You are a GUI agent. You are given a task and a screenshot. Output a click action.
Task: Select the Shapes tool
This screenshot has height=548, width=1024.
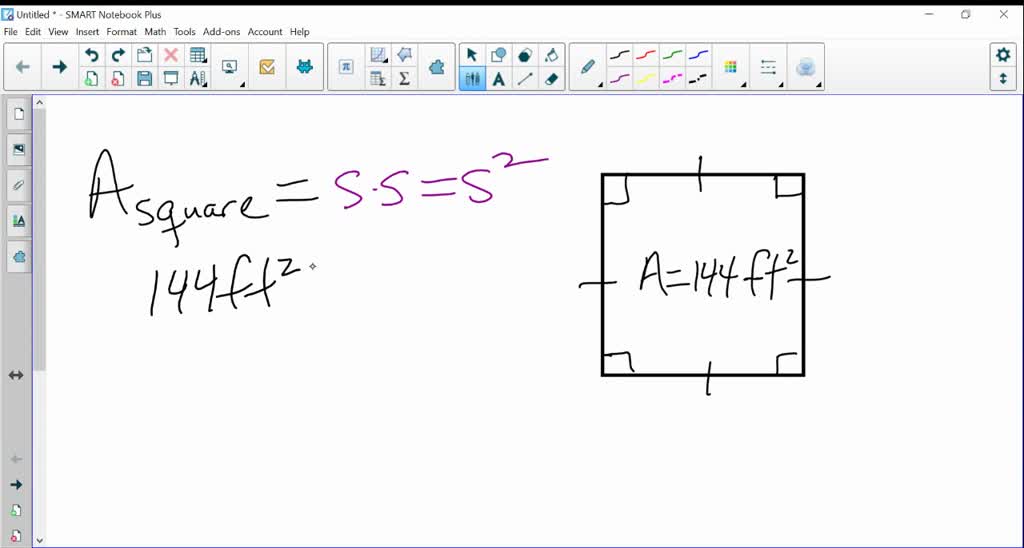498,56
